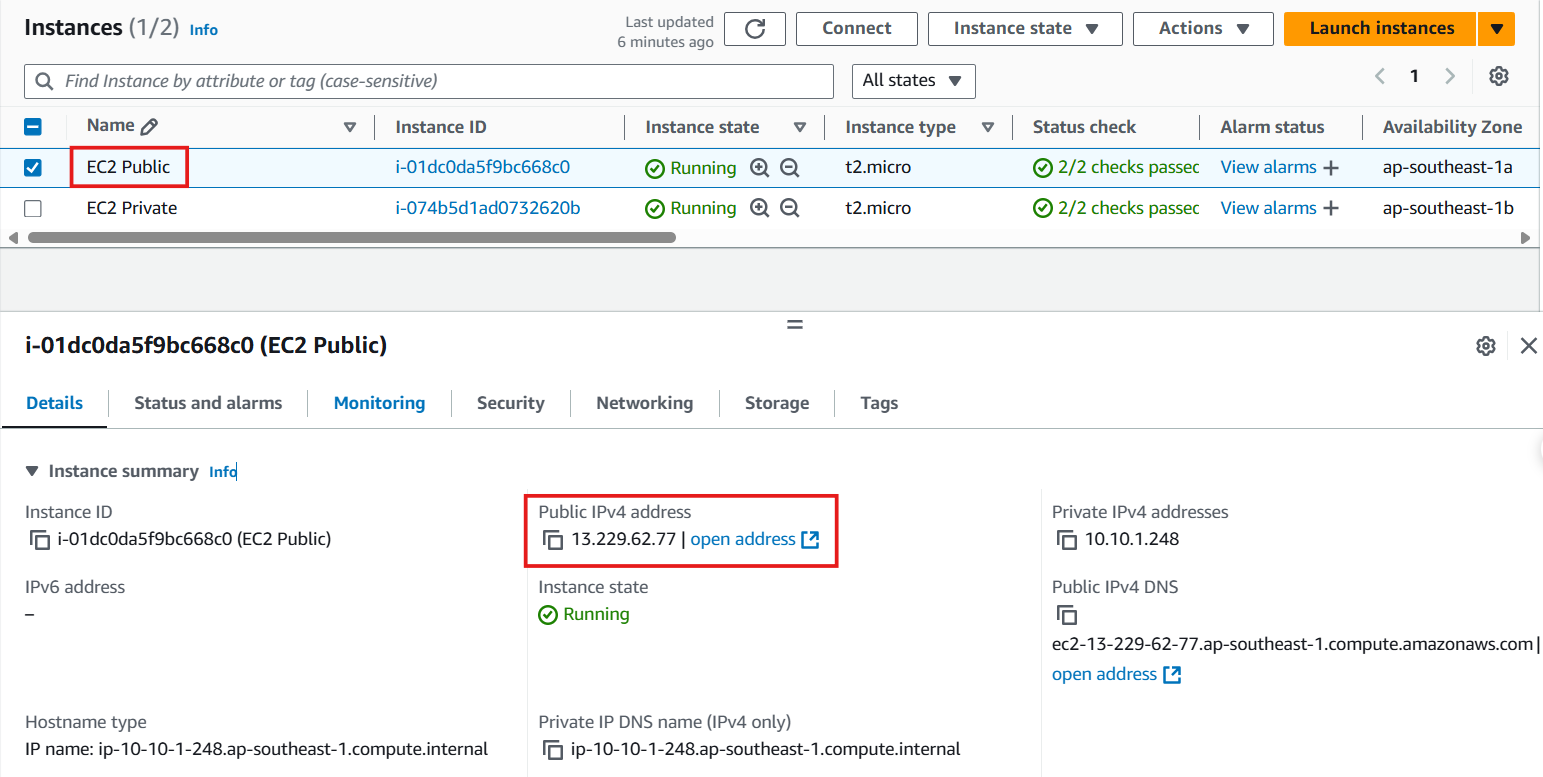Open the Storage tab
The width and height of the screenshot is (1543, 777).
(x=777, y=403)
